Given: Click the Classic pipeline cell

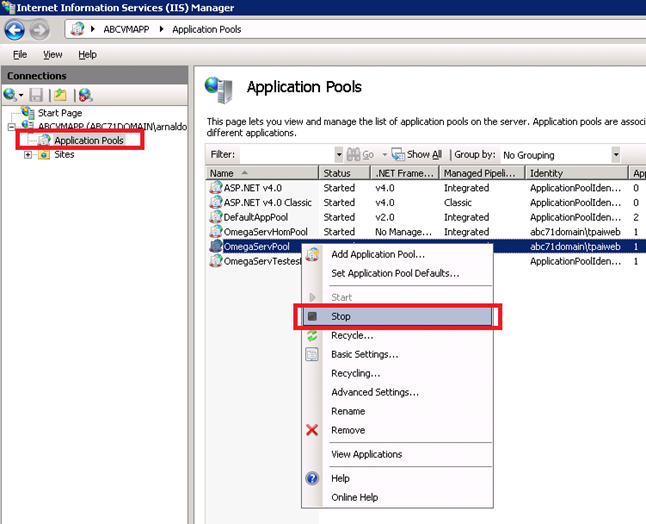Looking at the screenshot, I should coord(458,203).
